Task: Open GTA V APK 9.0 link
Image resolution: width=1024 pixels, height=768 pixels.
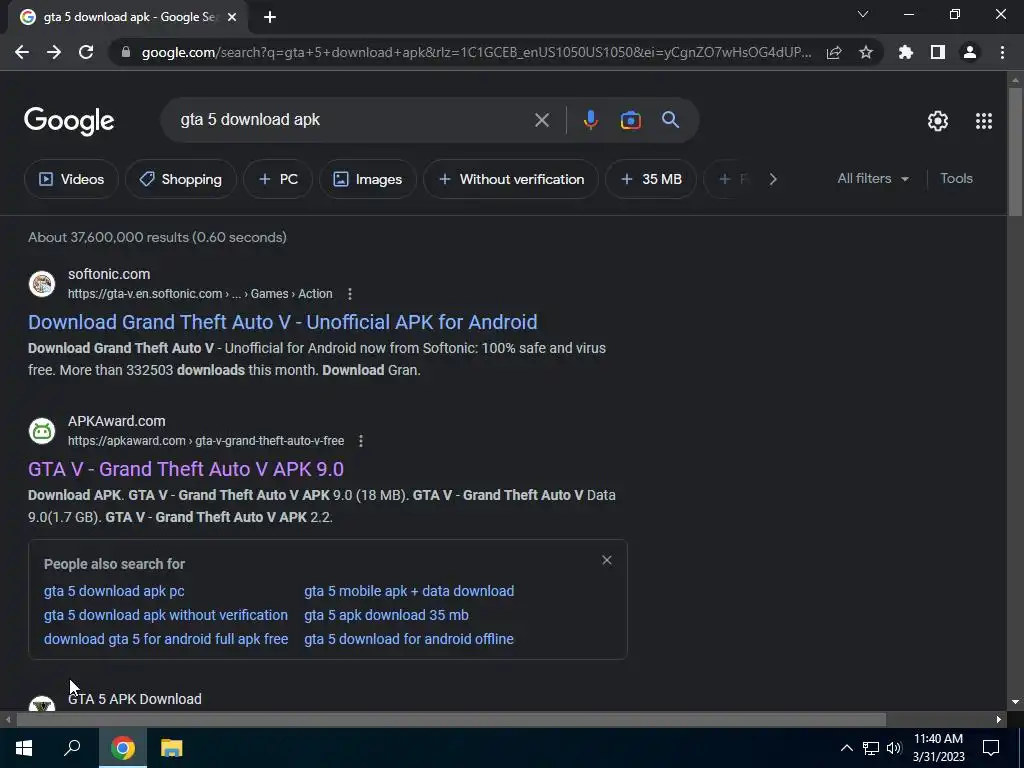Action: tap(186, 469)
